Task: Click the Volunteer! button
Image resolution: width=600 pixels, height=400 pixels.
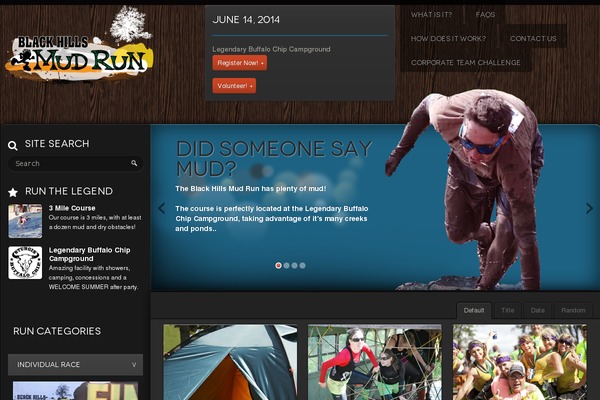Action: tap(234, 86)
